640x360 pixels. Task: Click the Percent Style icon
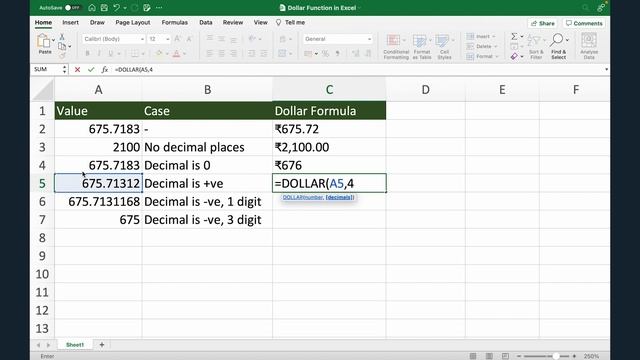click(325, 53)
